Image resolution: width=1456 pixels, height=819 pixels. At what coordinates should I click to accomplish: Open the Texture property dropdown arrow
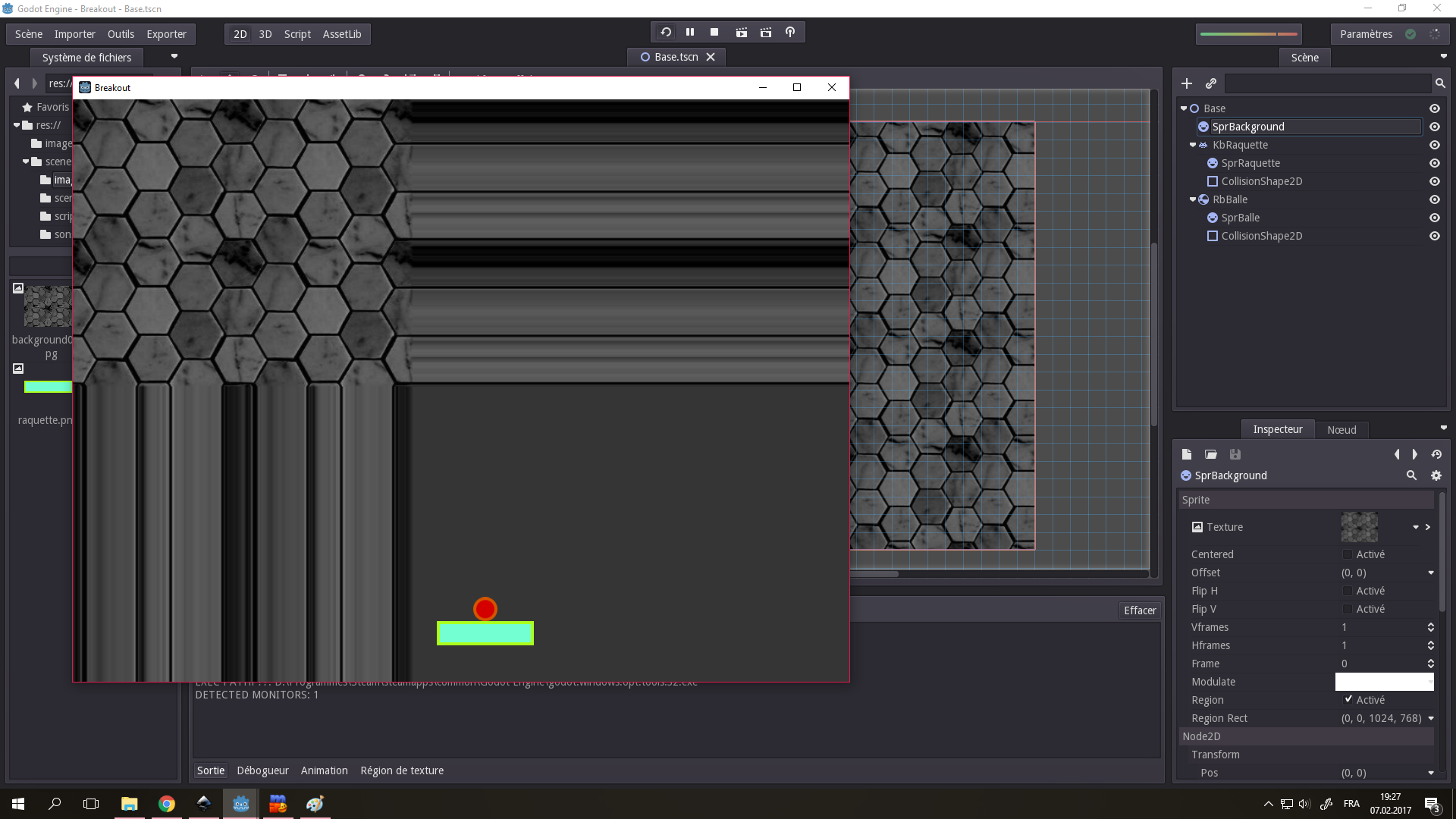(x=1416, y=527)
